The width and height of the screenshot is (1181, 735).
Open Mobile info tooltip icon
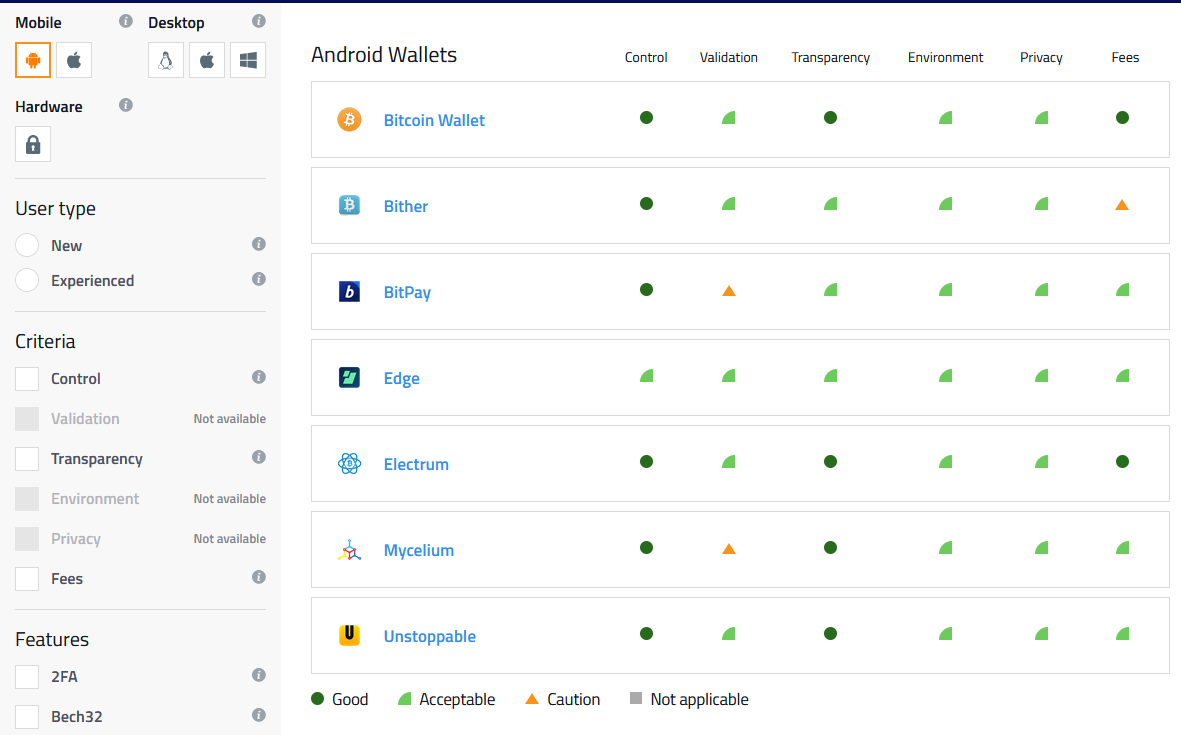[126, 21]
